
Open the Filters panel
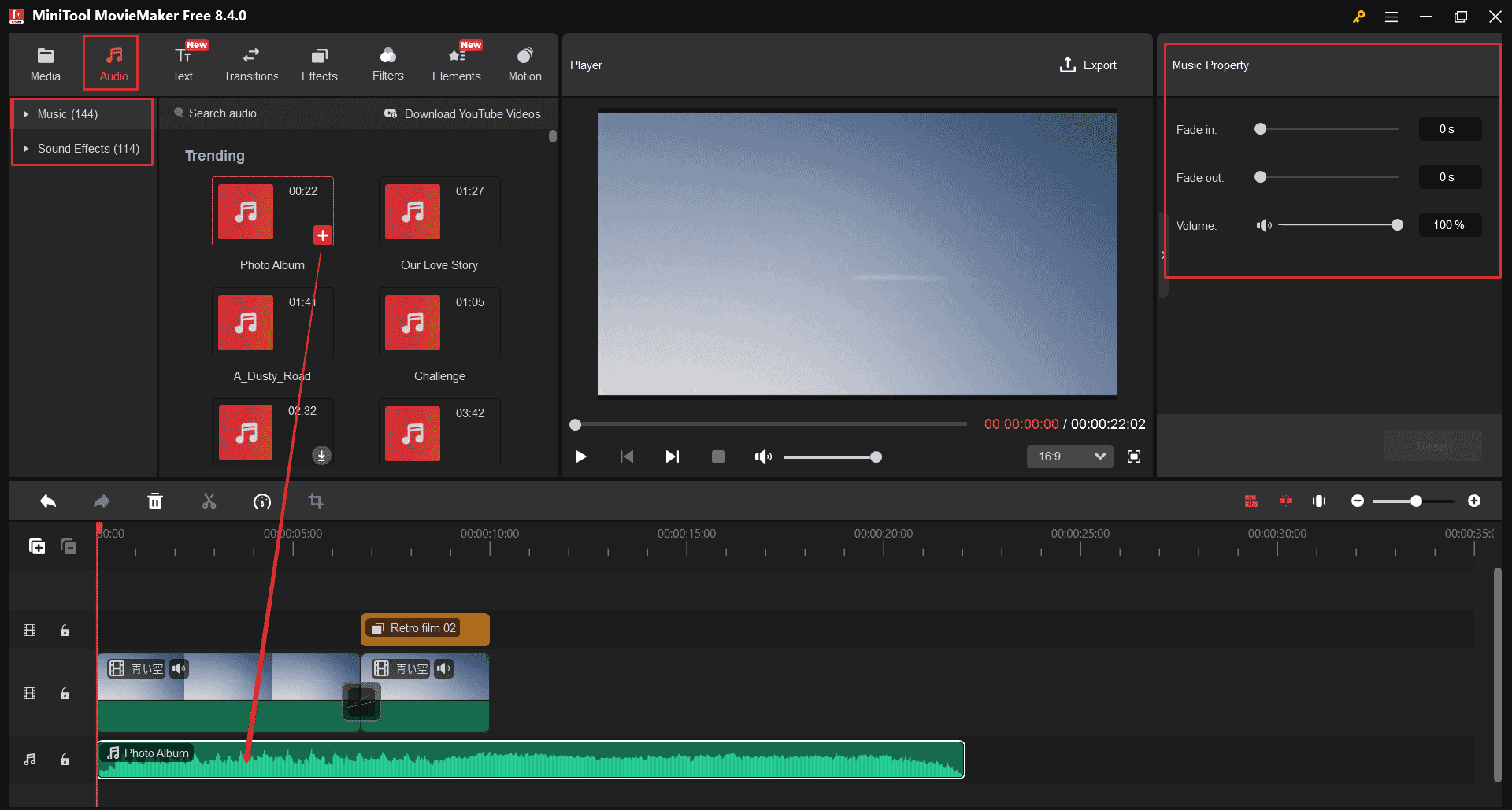point(387,62)
